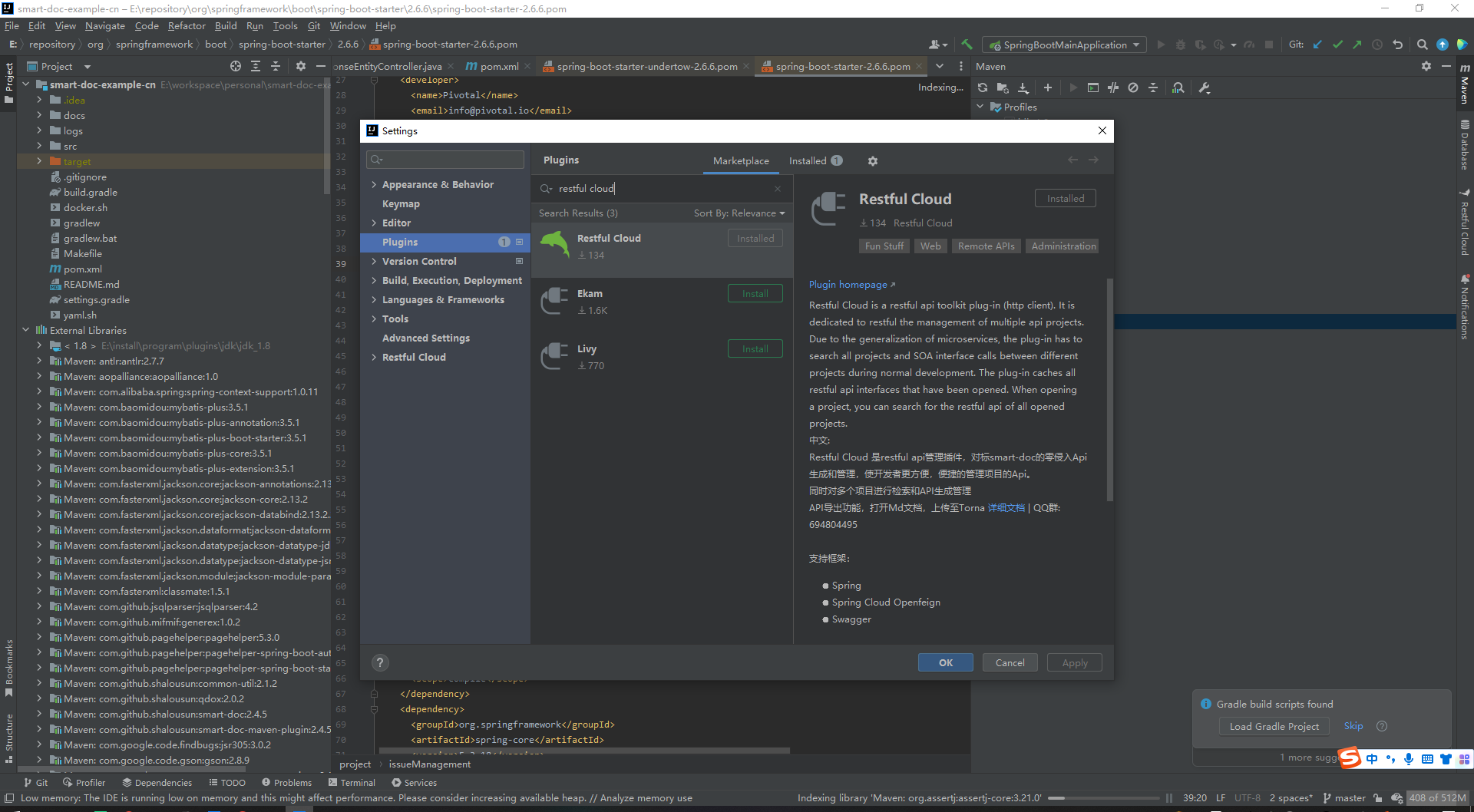Image resolution: width=1474 pixels, height=812 pixels.
Task: Install the Livy plugin
Action: pyautogui.click(x=755, y=348)
